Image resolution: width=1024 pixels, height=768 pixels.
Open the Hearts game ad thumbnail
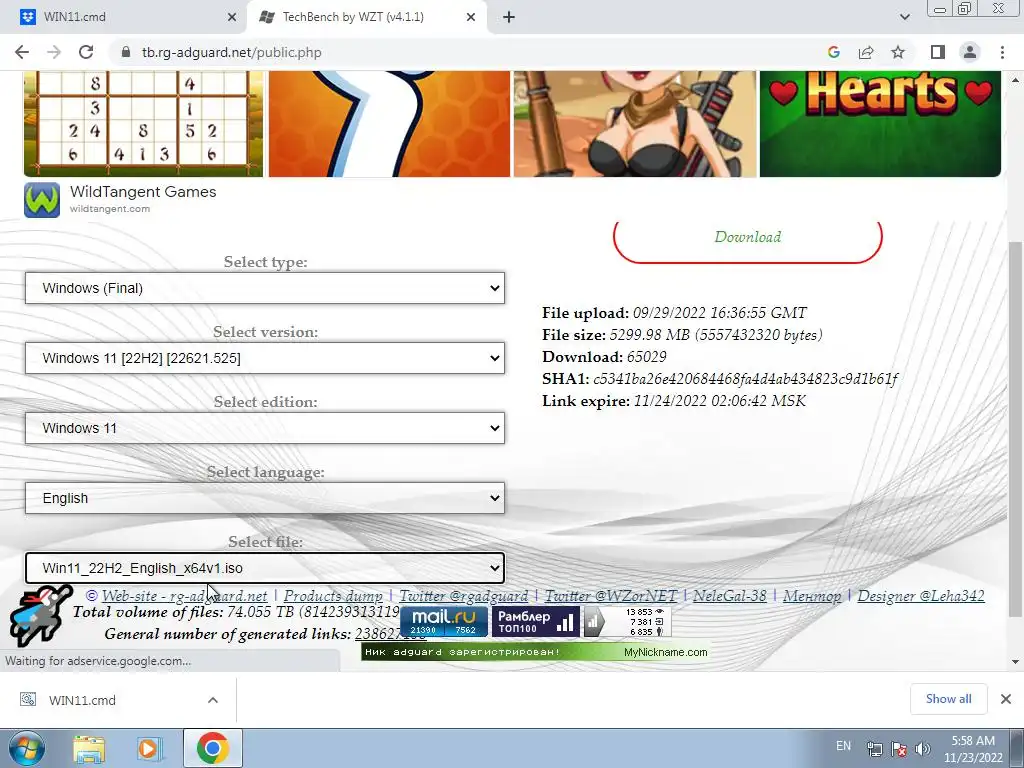(880, 123)
